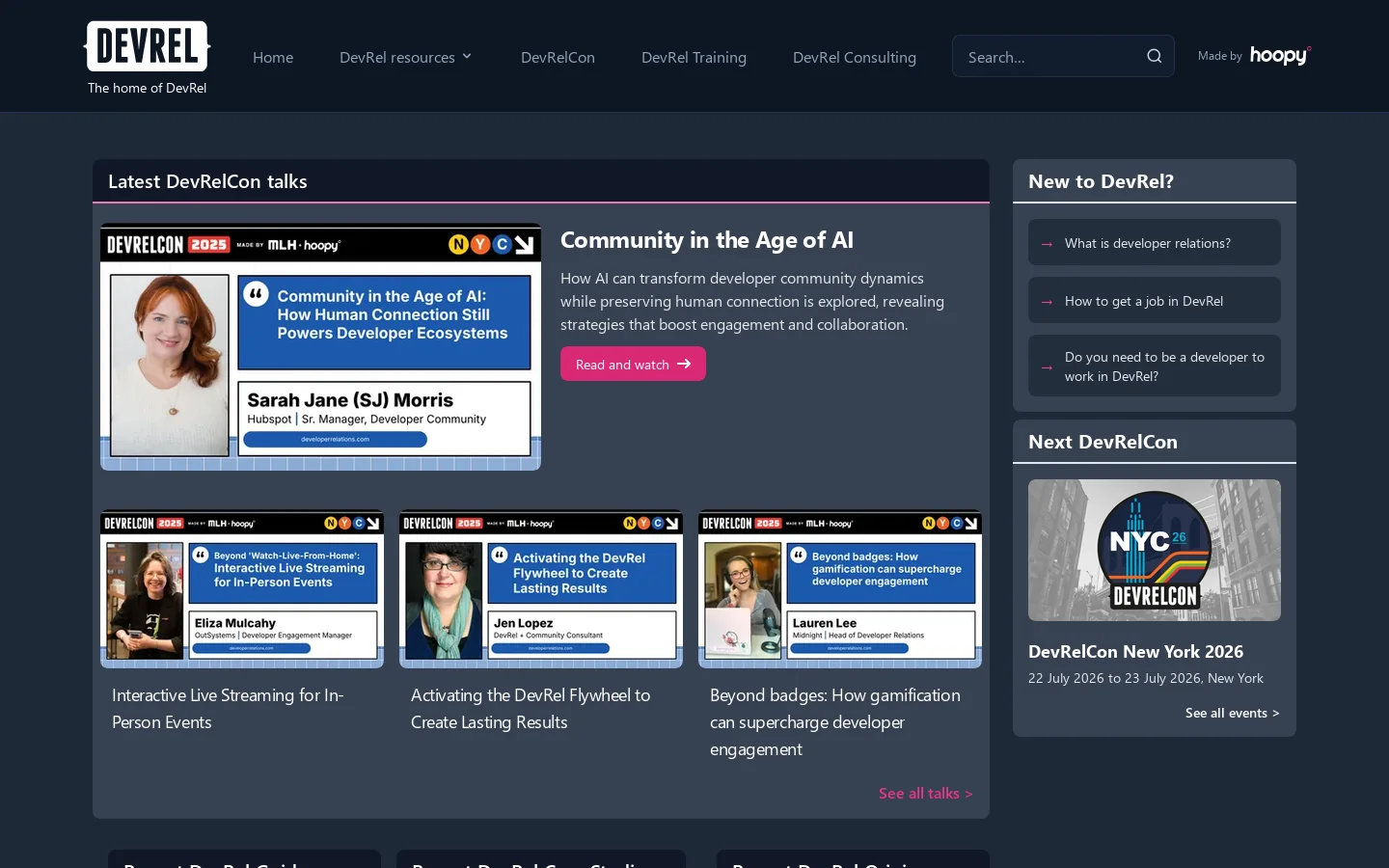This screenshot has width=1389, height=868.
Task: Click The home of DevRel tagline
Action: pyautogui.click(x=147, y=88)
